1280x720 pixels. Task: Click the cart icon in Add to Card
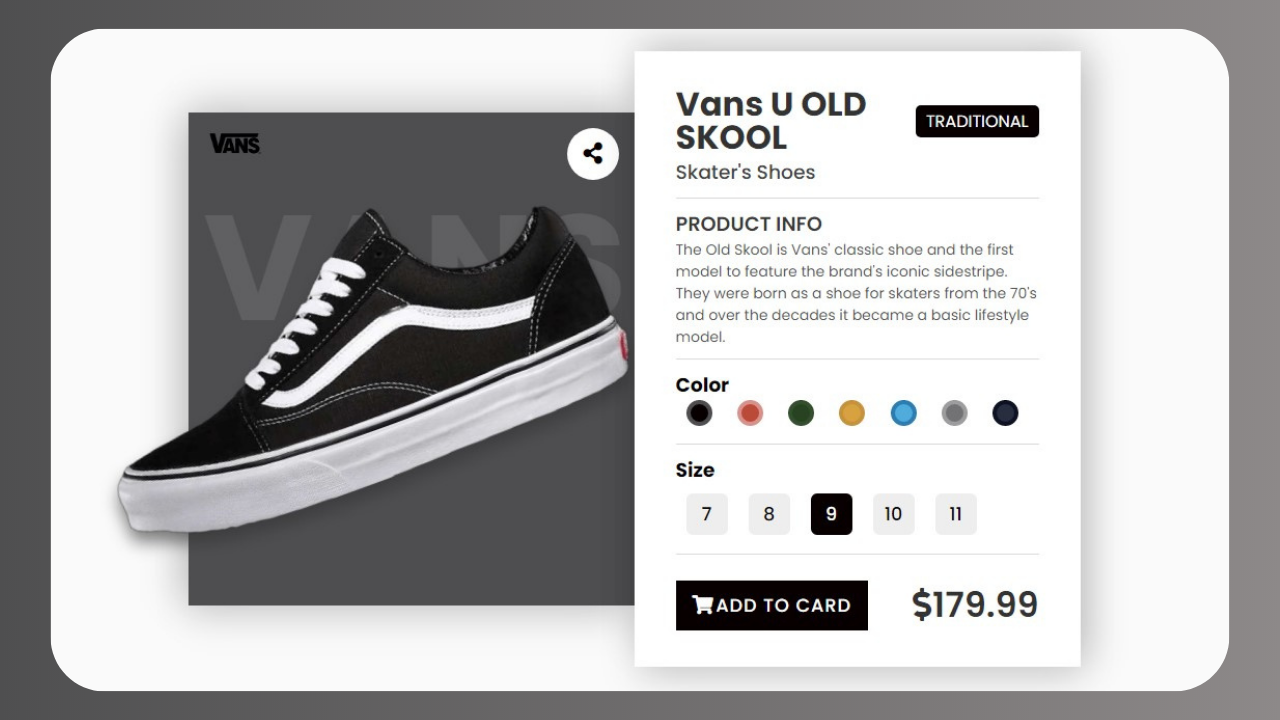[703, 605]
